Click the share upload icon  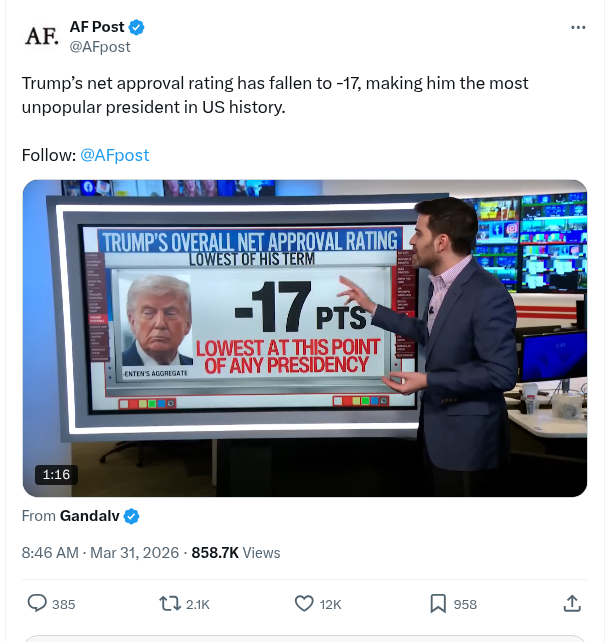coord(572,603)
